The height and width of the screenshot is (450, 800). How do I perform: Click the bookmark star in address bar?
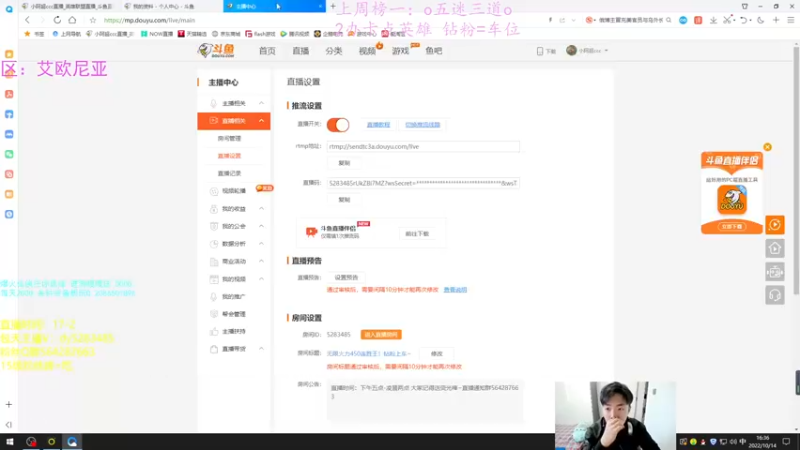pyautogui.click(x=92, y=20)
